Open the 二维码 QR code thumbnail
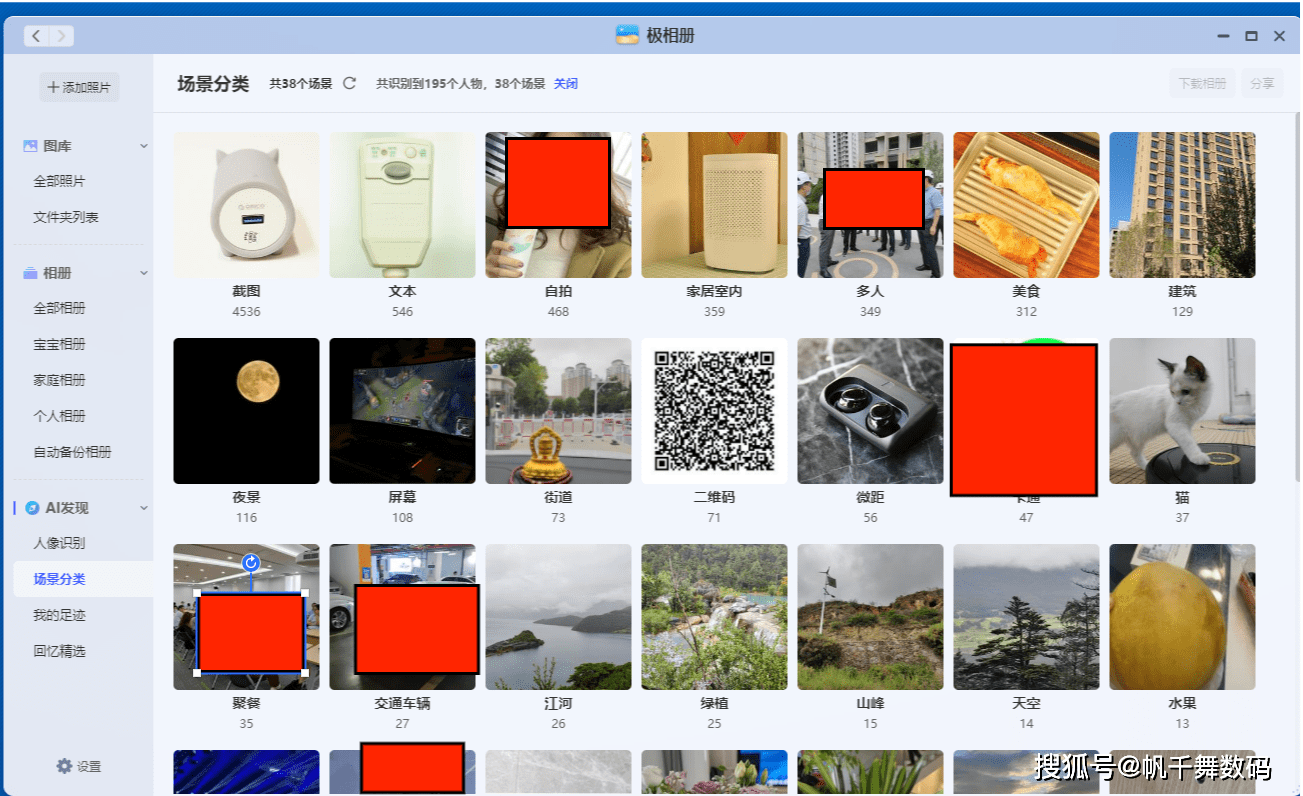 [714, 411]
